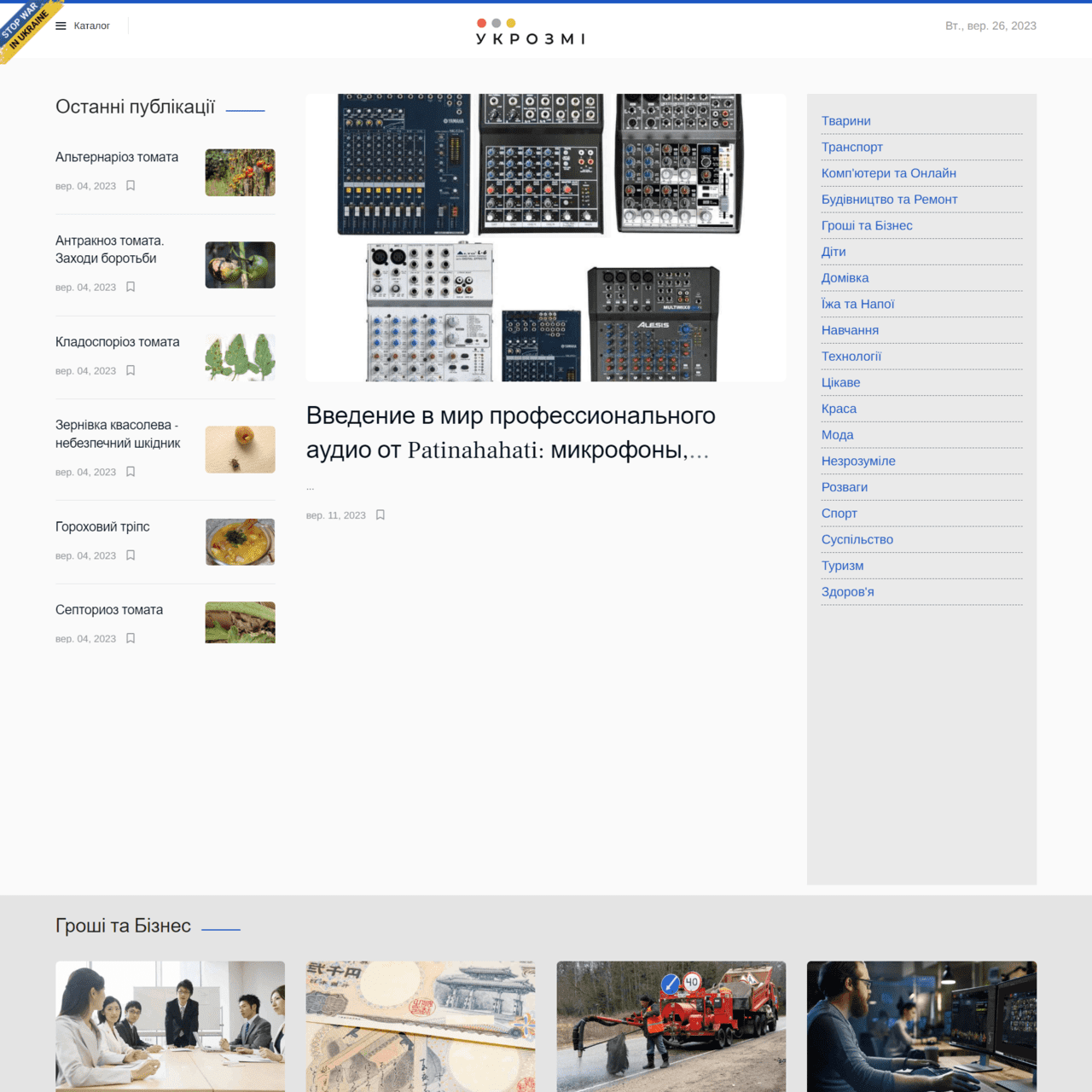Open the business meeting photo card
1092x1092 pixels.
171,1026
